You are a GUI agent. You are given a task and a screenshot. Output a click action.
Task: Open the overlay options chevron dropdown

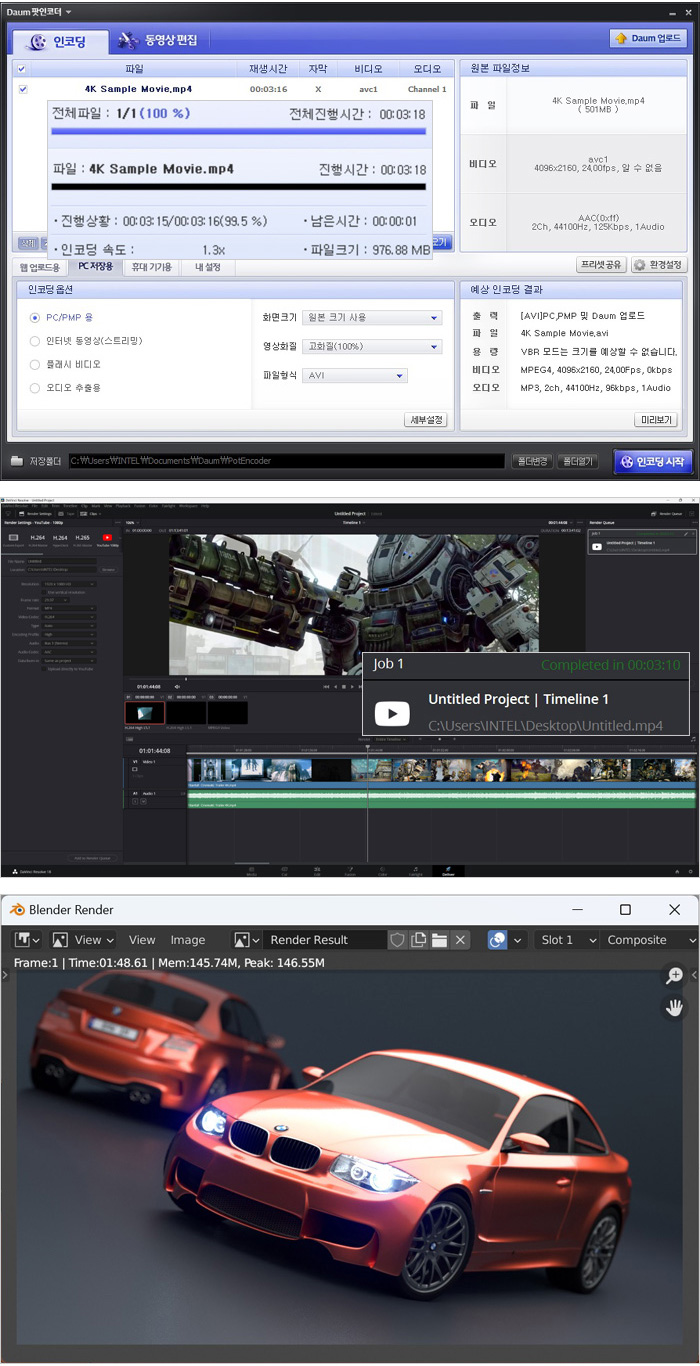click(x=518, y=940)
